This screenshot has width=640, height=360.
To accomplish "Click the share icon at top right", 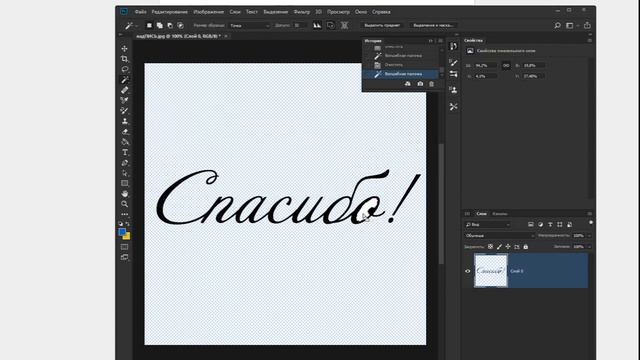I will (x=587, y=25).
